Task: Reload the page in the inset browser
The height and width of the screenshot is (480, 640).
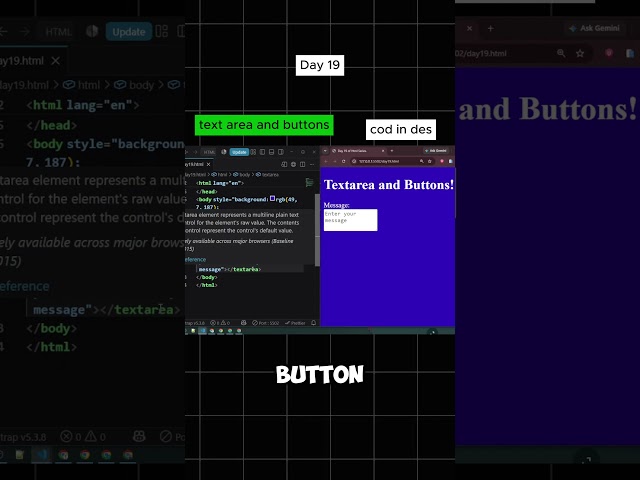Action: pos(344,161)
